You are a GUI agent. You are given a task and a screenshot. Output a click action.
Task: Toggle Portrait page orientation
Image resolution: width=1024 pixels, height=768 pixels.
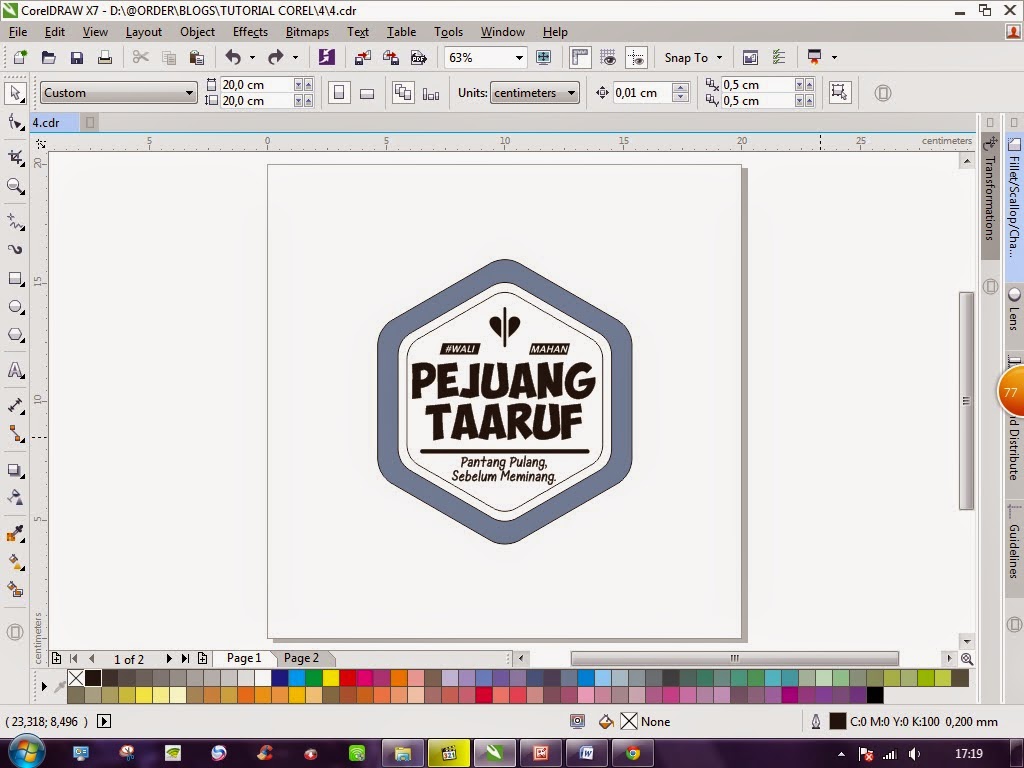click(339, 93)
